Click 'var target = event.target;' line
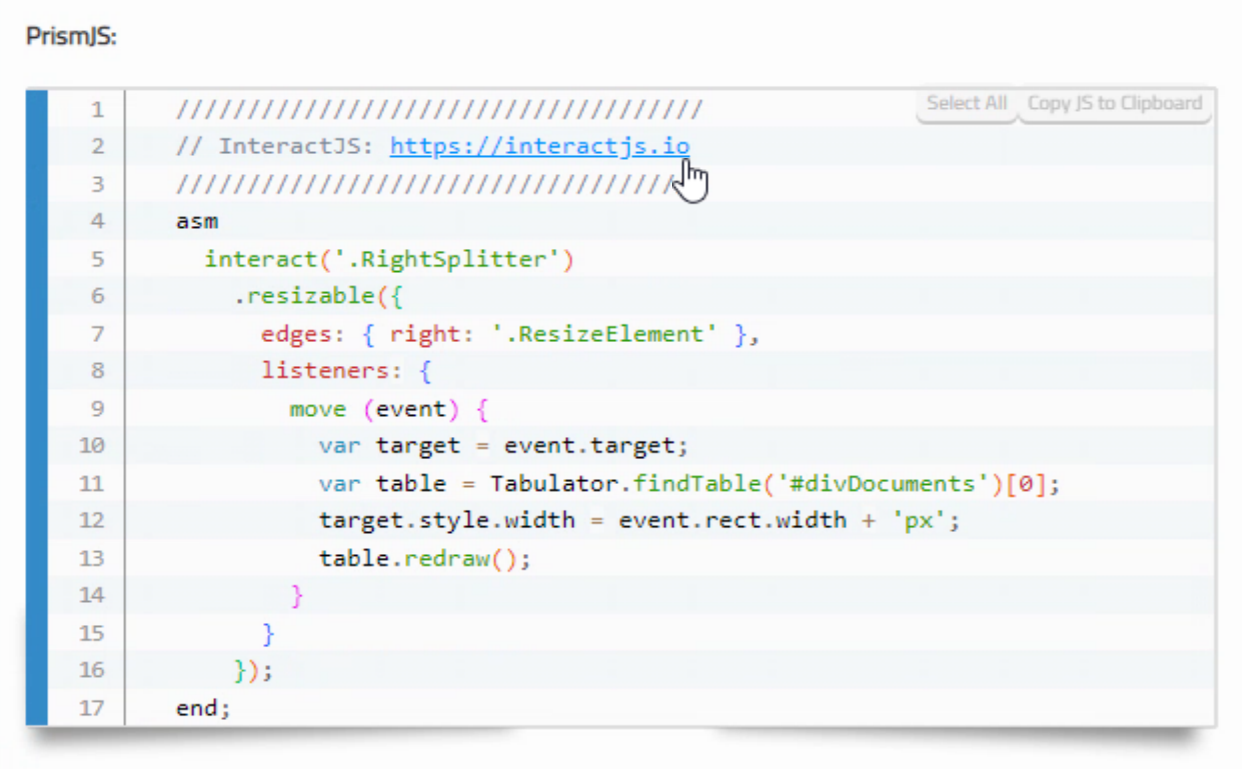The width and height of the screenshot is (1242, 769). tap(504, 446)
